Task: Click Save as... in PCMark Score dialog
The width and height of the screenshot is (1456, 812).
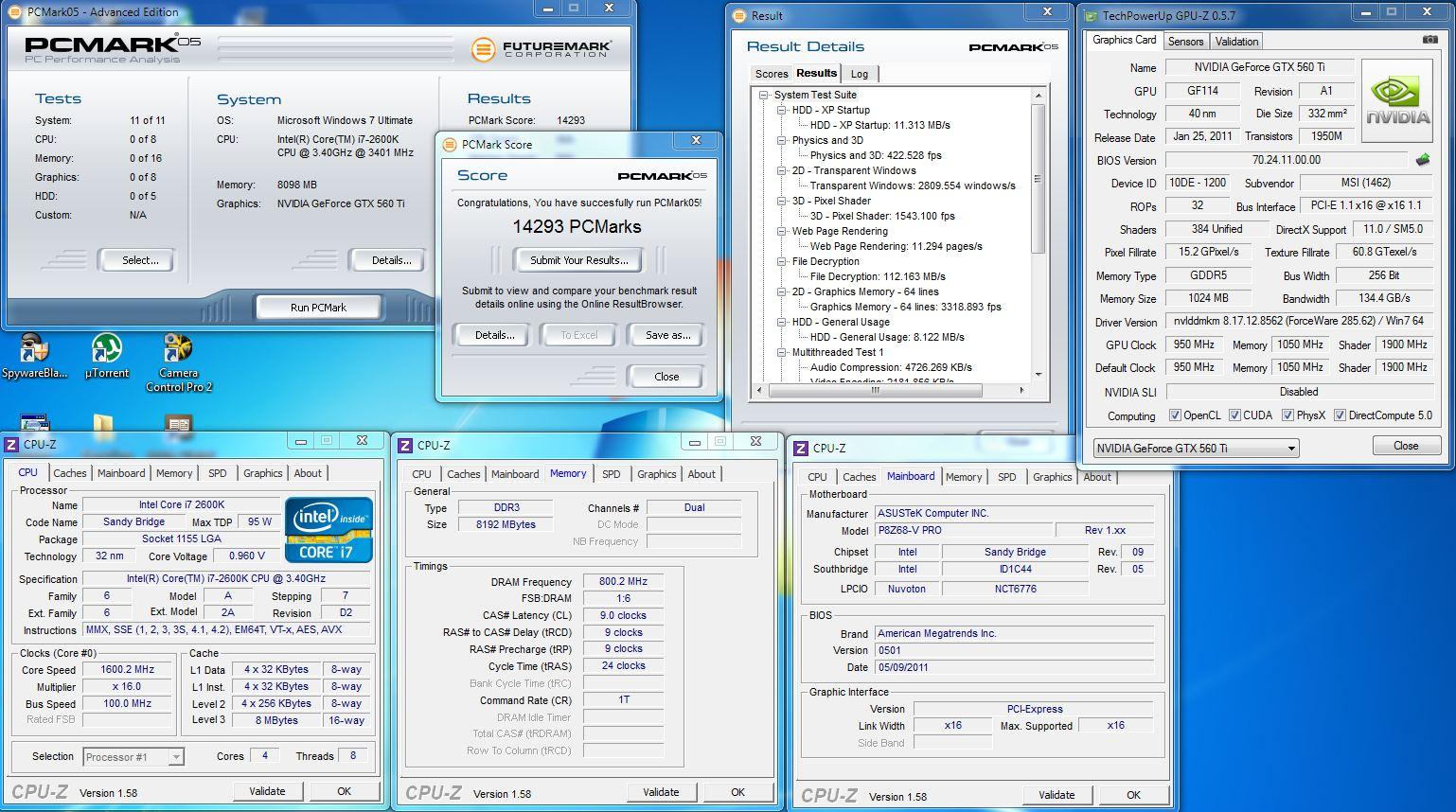Action: point(667,335)
